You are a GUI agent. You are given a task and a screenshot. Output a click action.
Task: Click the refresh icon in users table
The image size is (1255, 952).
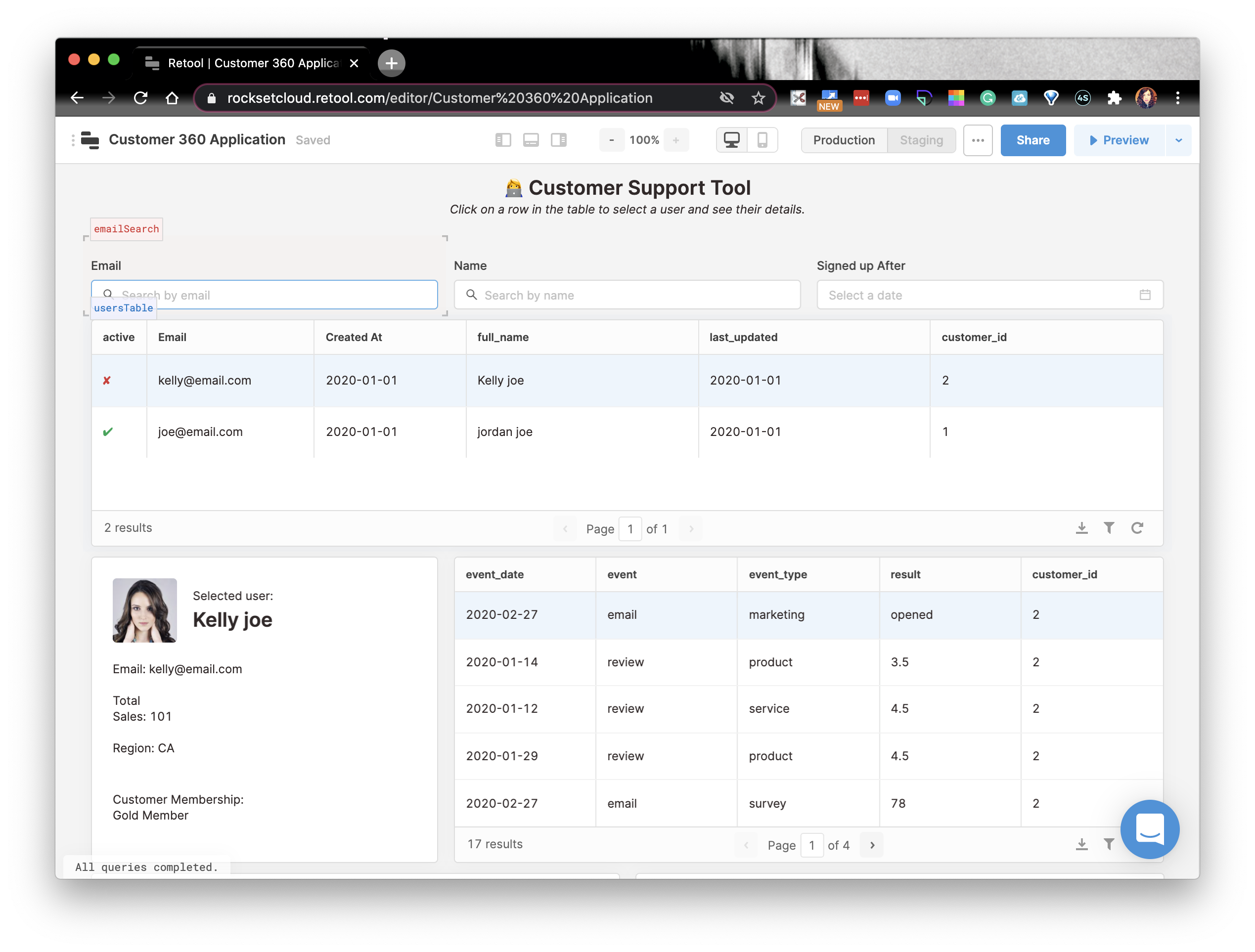tap(1138, 527)
